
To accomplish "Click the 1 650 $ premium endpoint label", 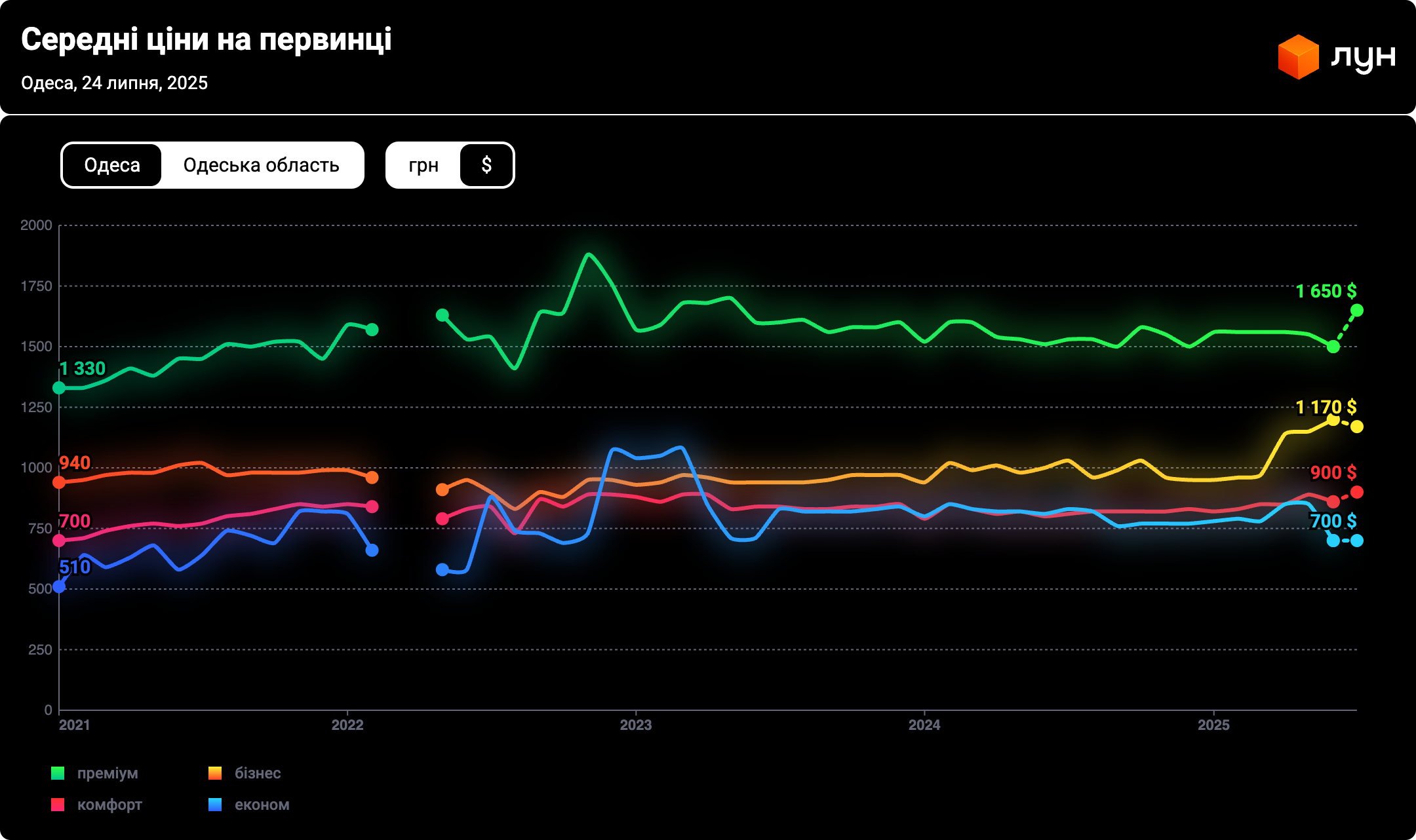I will pyautogui.click(x=1326, y=291).
